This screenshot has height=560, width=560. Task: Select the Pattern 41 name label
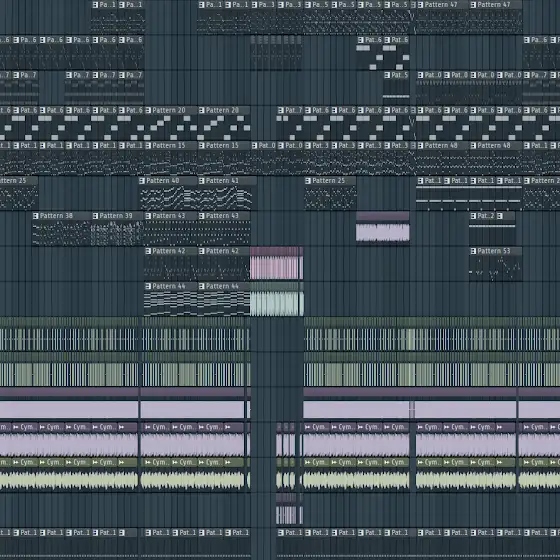tap(222, 181)
